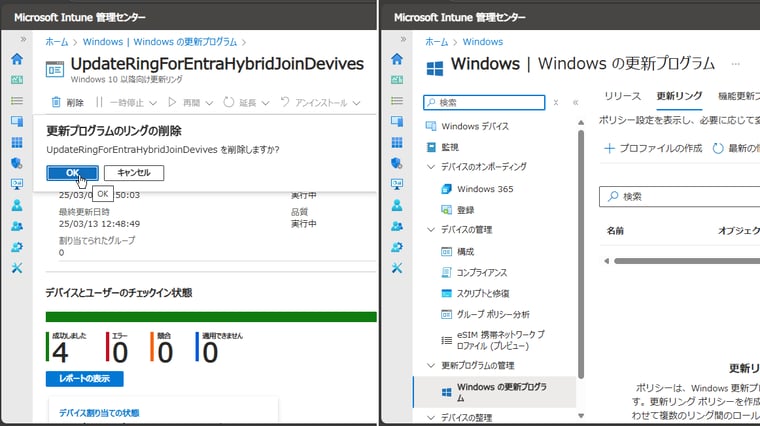This screenshot has width=760, height=426.
Task: Cancel deletion with キャンセル button
Action: coord(134,173)
